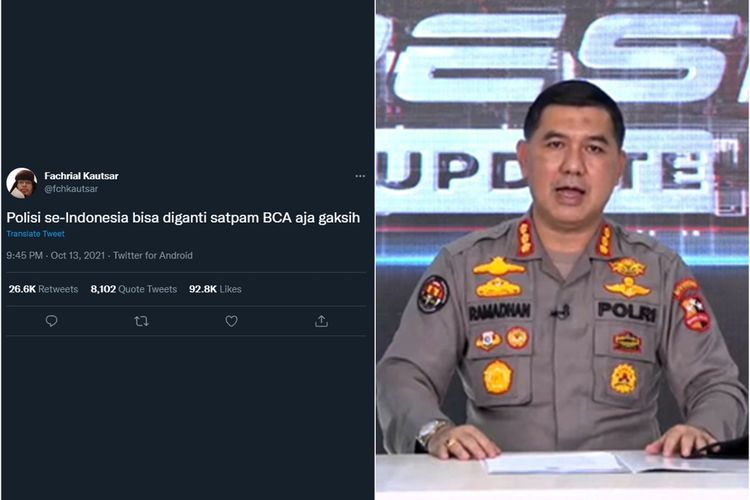Click the RAMADHAN name tag on uniform
750x500 pixels.
click(x=500, y=312)
